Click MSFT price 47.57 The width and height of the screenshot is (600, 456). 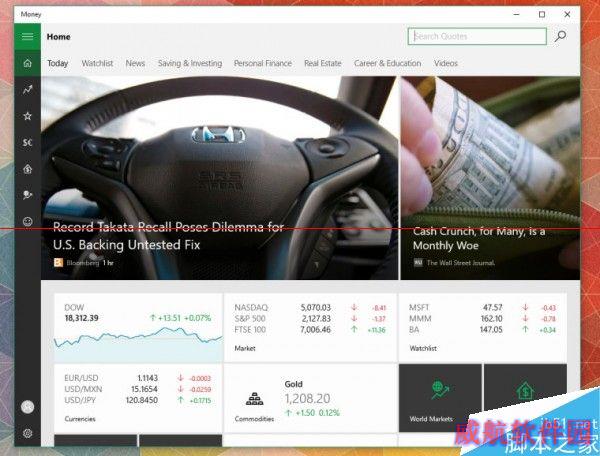[492, 308]
